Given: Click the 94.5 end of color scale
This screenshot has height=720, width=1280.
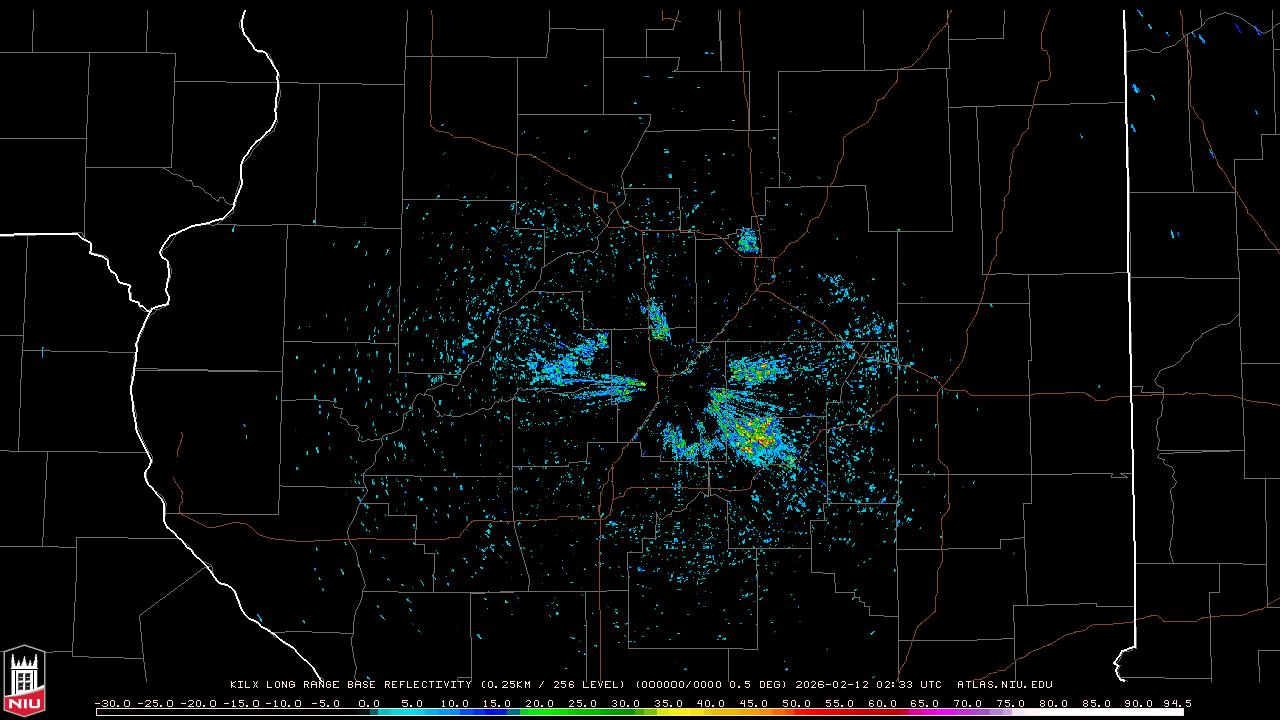Looking at the screenshot, I should 1177,703.
